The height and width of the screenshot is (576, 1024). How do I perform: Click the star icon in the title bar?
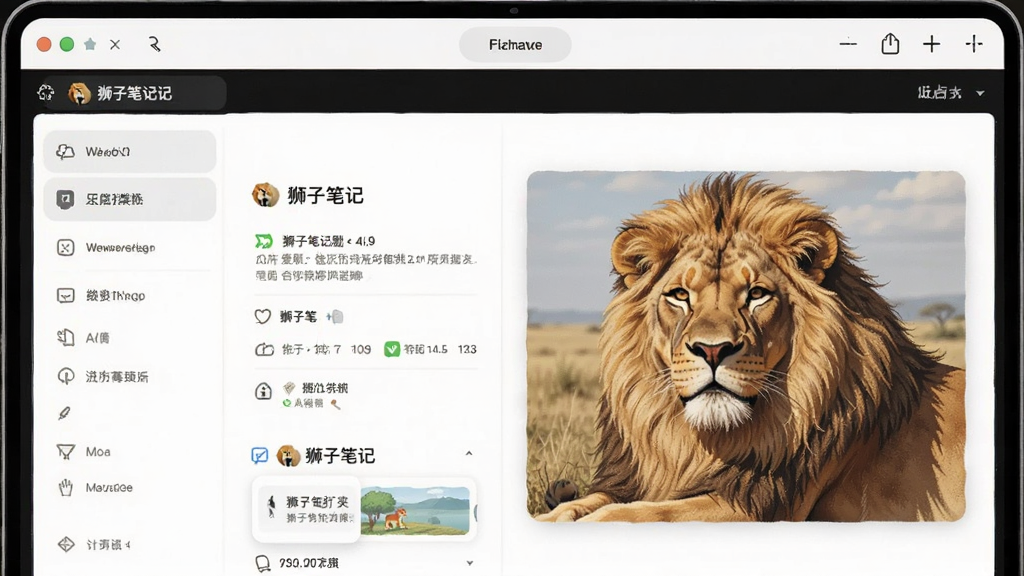pos(90,44)
